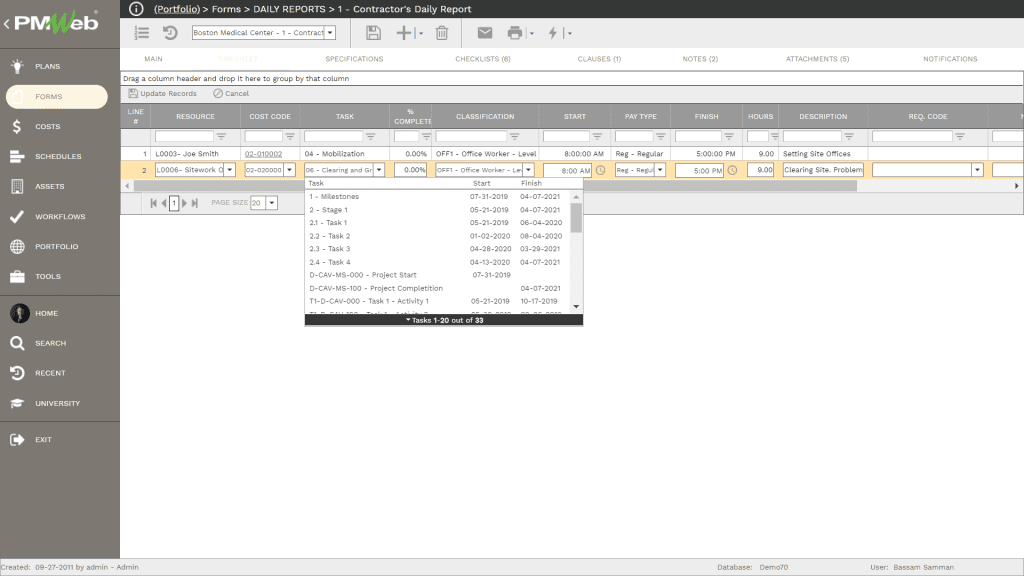Expand the Pay Type dropdown in line 2

660,170
